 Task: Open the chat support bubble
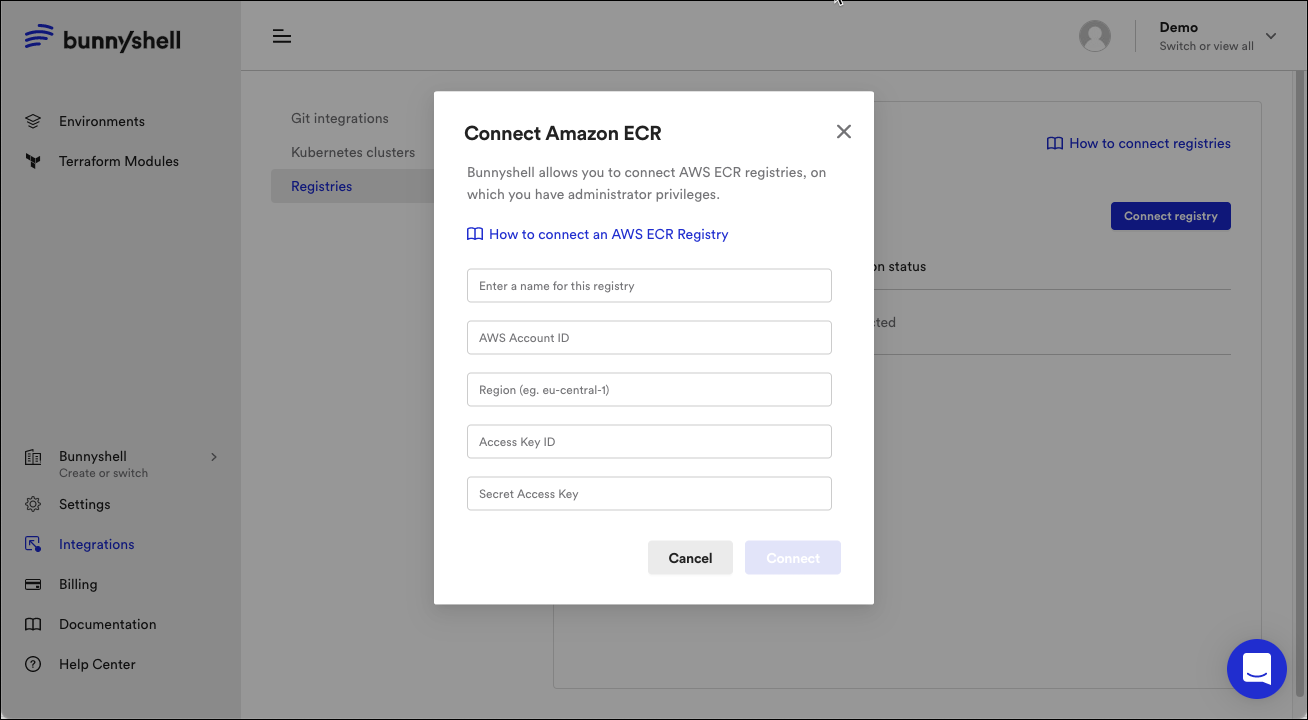pos(1257,669)
